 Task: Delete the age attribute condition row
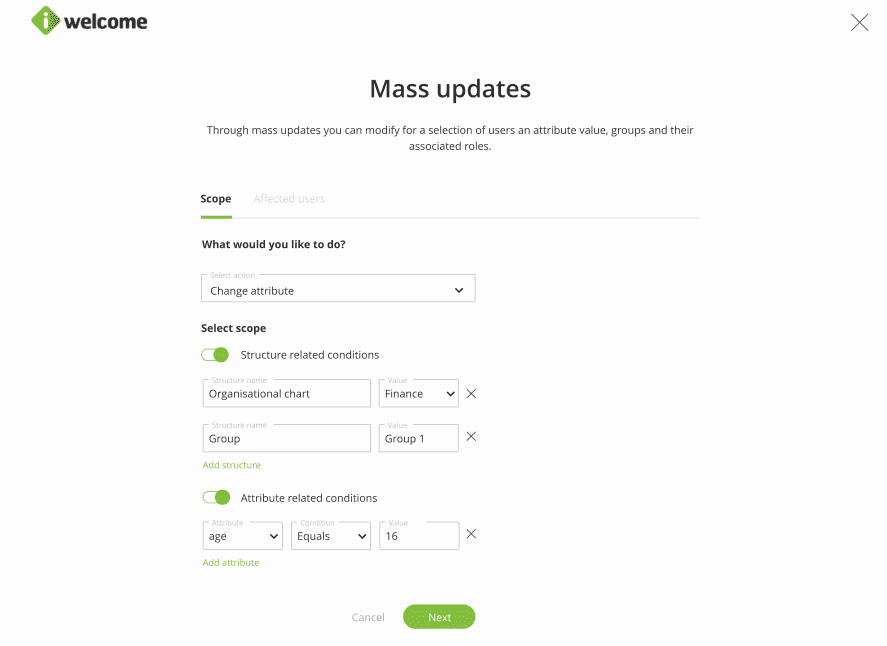[x=471, y=534]
